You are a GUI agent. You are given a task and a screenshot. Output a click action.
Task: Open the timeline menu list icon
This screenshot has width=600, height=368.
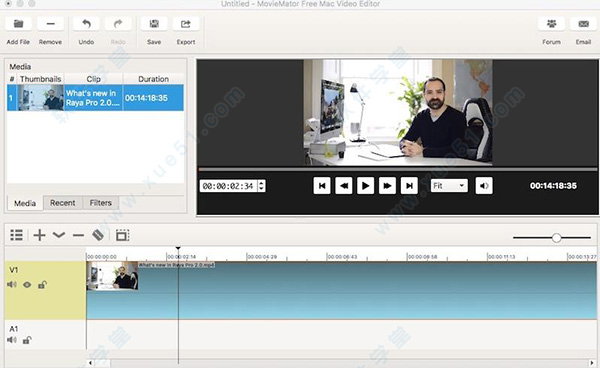[16, 235]
